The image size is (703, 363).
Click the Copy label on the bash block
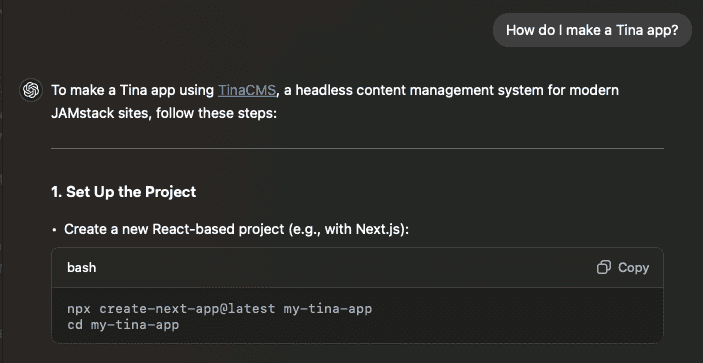[634, 268]
